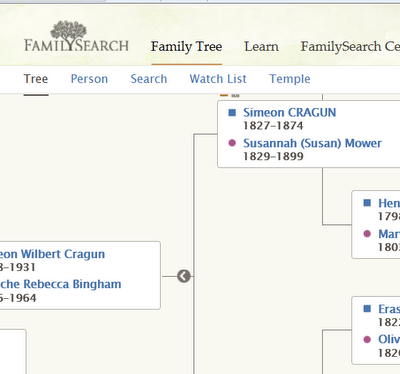This screenshot has height=374, width=400.
Task: Open Susannah (Susan) Mower's person link
Action: (x=312, y=143)
